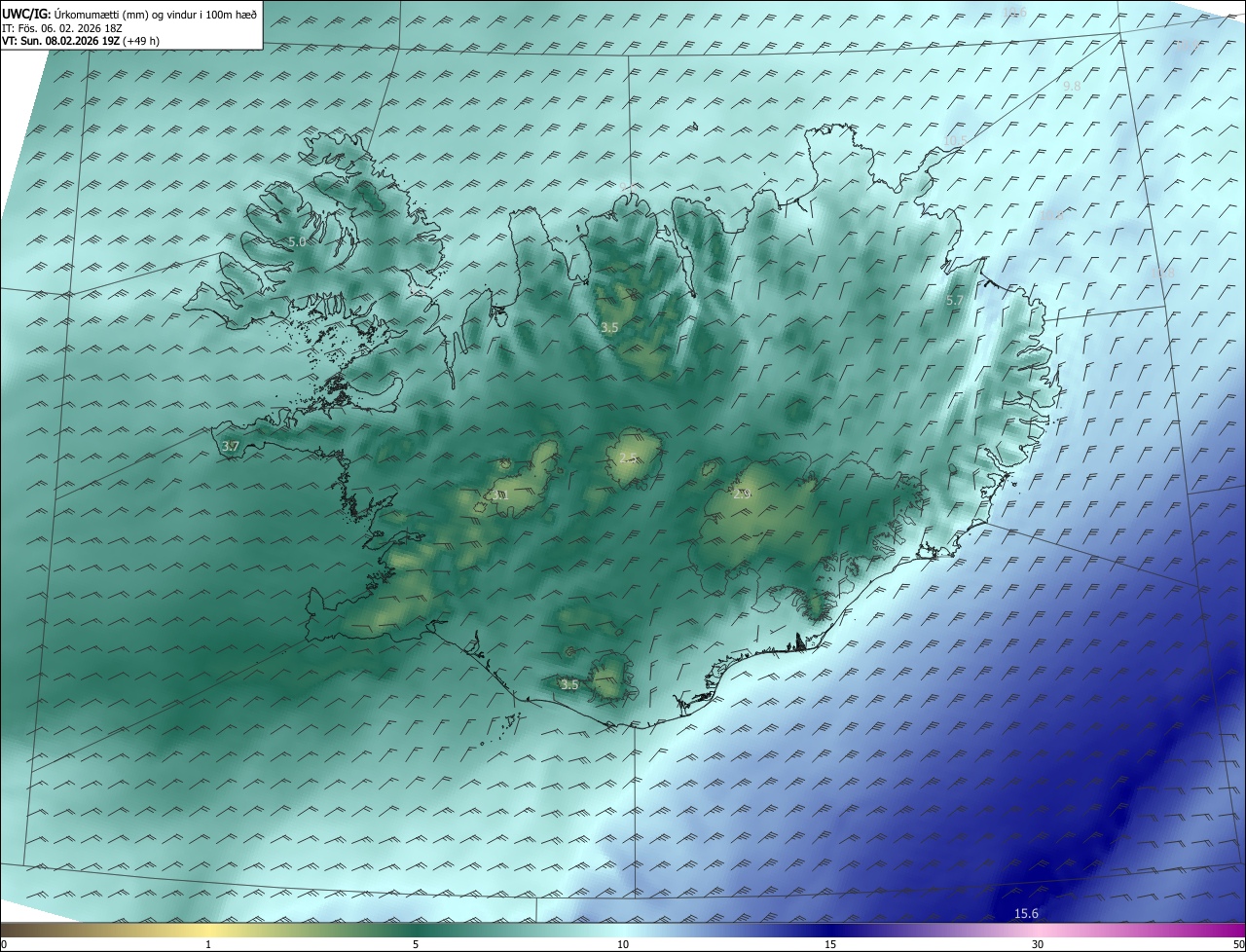Click the colorbar tick label 50
This screenshot has width=1246, height=952.
pos(1238,944)
